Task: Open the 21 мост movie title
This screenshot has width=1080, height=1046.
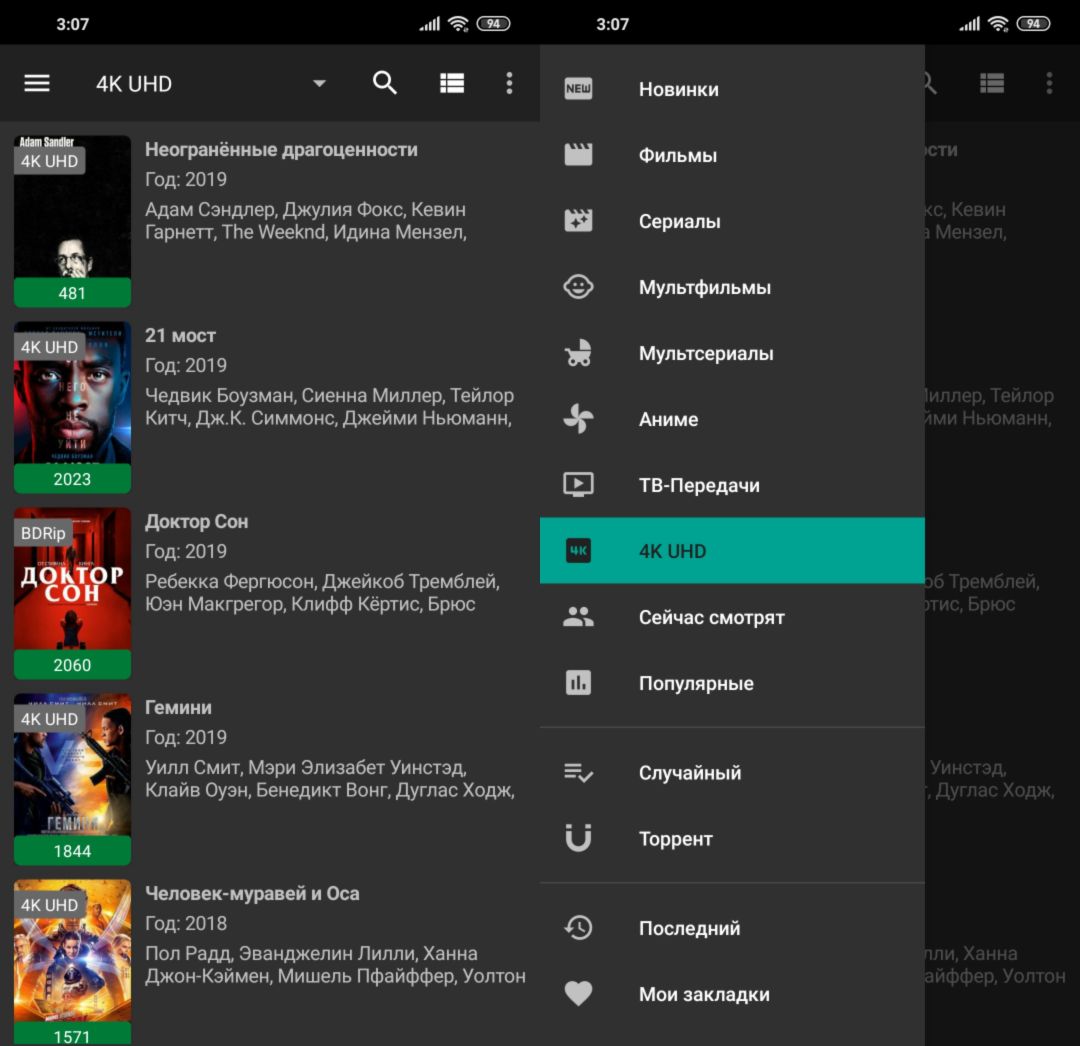Action: [x=180, y=336]
